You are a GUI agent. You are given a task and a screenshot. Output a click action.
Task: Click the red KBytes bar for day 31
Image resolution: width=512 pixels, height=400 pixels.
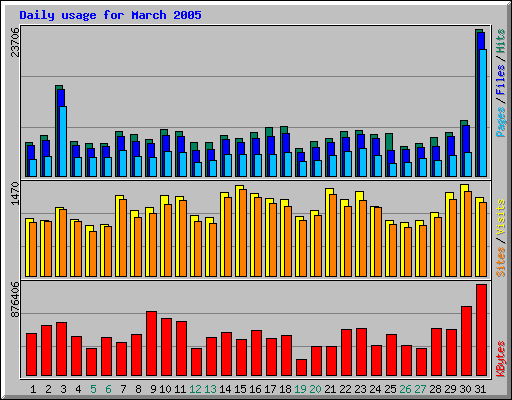(x=481, y=330)
